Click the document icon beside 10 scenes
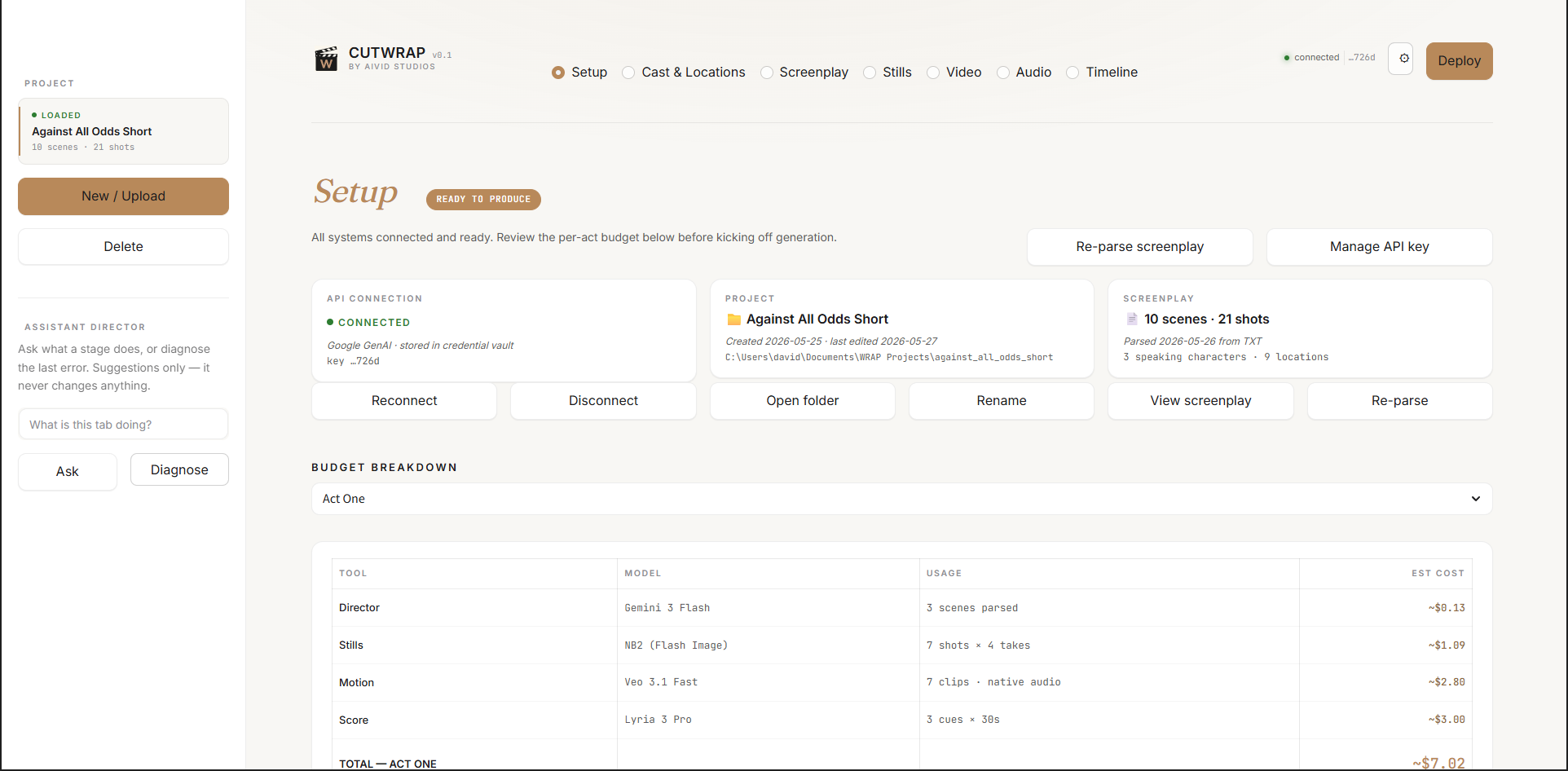The width and height of the screenshot is (1568, 771). pos(1131,319)
